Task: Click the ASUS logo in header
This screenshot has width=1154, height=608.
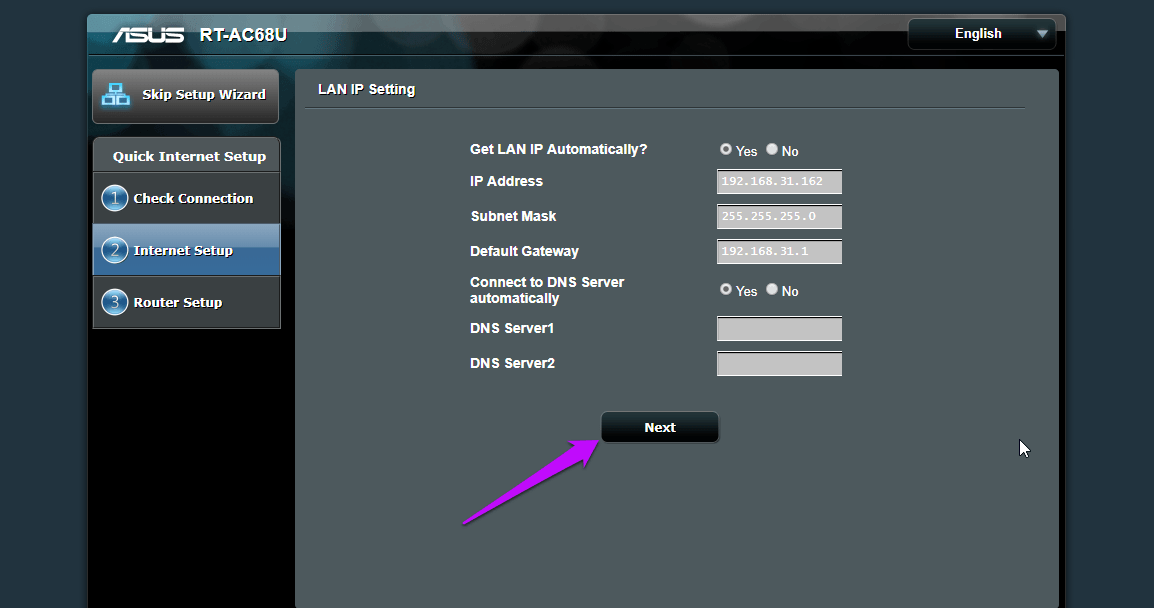Action: pos(148,35)
